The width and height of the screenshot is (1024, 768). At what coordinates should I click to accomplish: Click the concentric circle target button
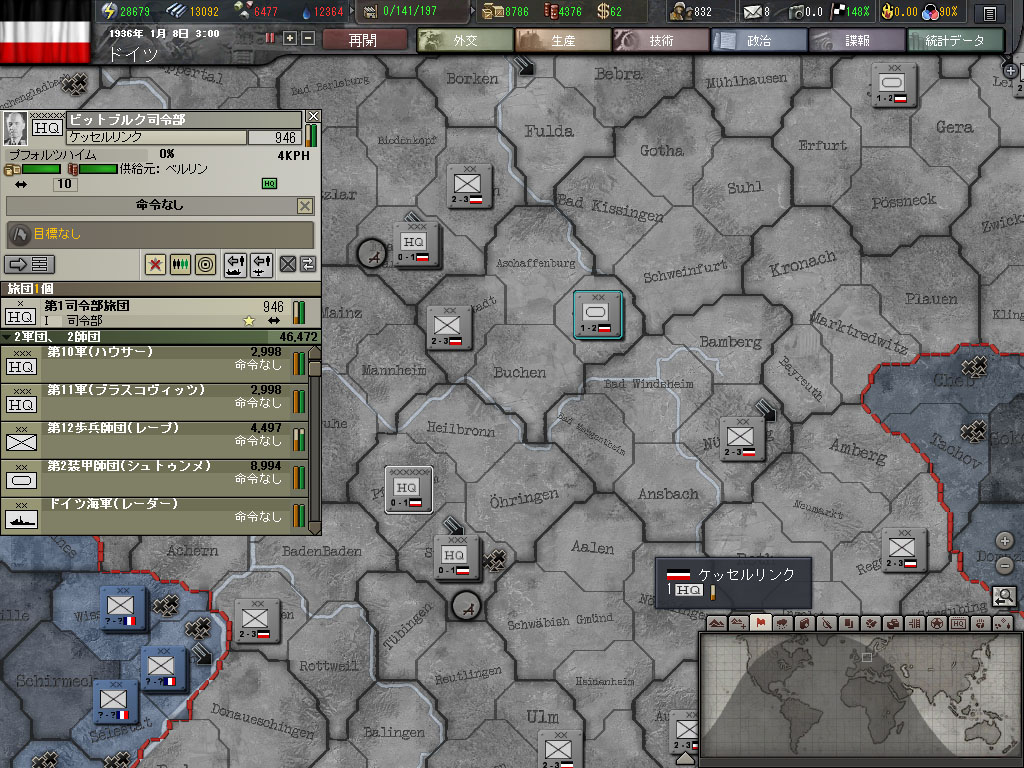206,264
